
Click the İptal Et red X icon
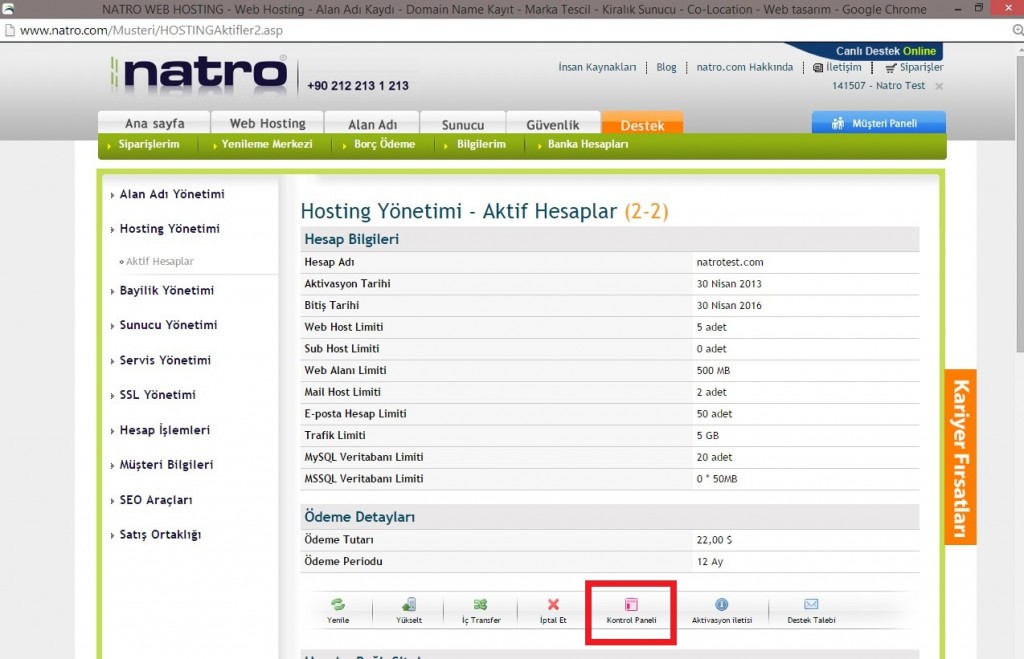click(553, 604)
